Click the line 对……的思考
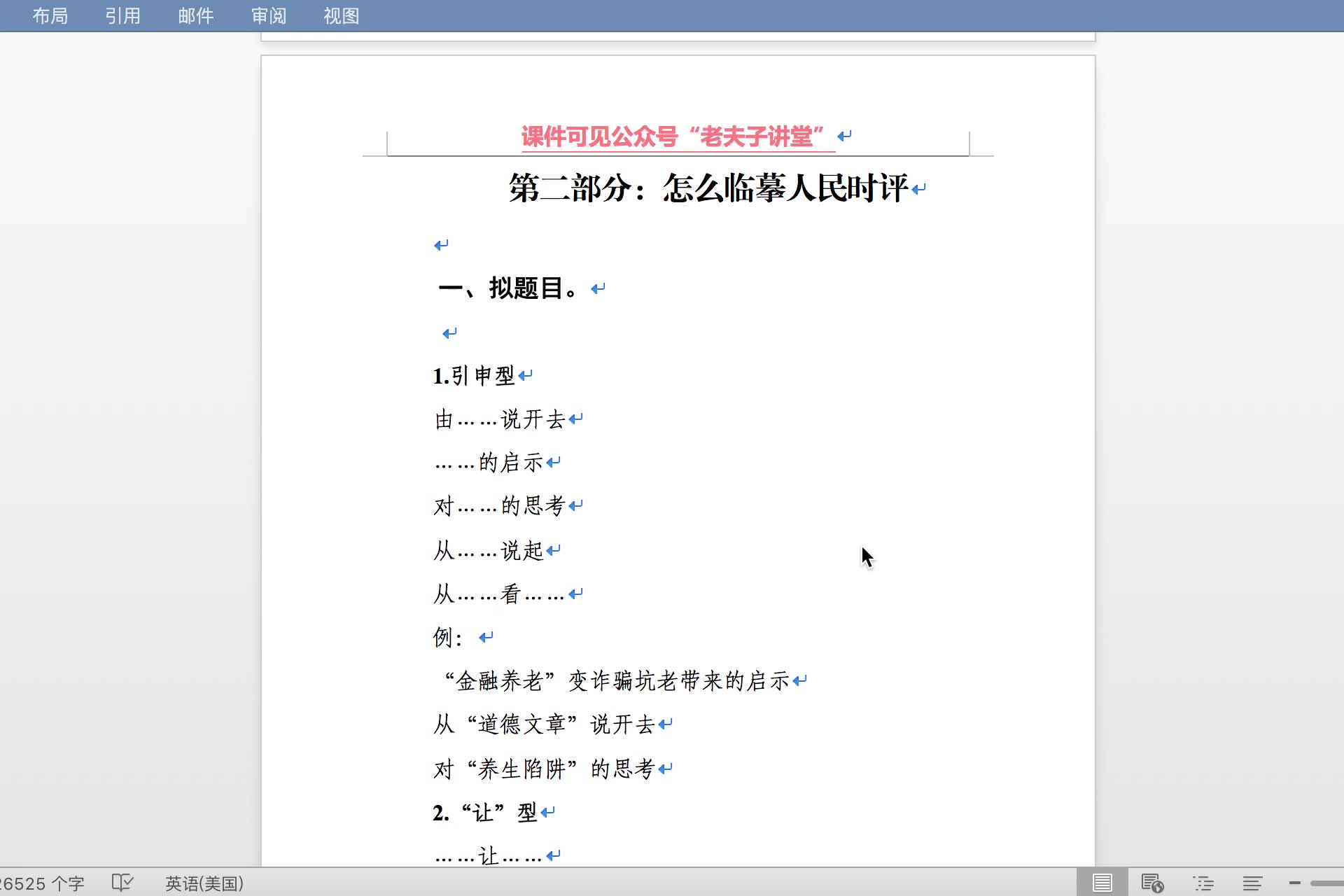The image size is (1344, 896). 500,505
